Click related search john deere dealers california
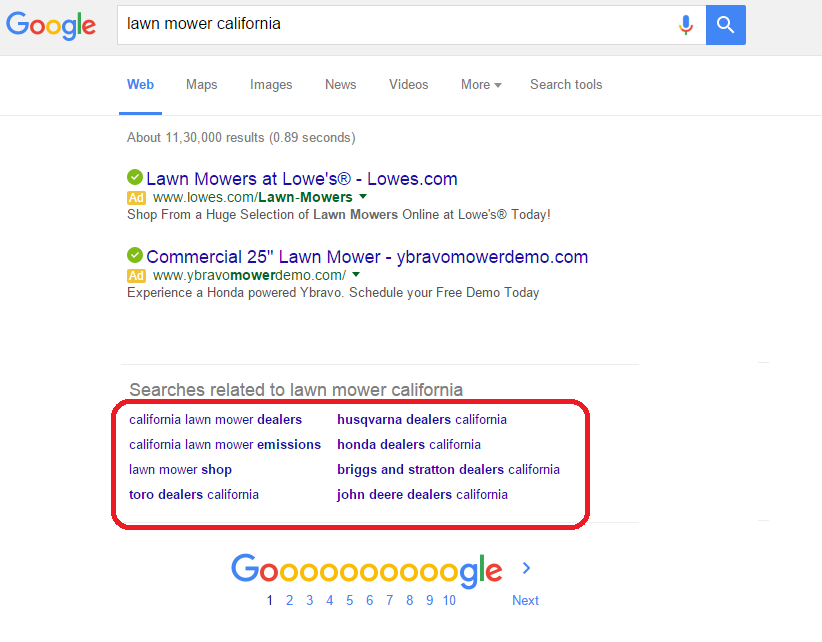Viewport: 822px width, 642px height. coord(422,495)
